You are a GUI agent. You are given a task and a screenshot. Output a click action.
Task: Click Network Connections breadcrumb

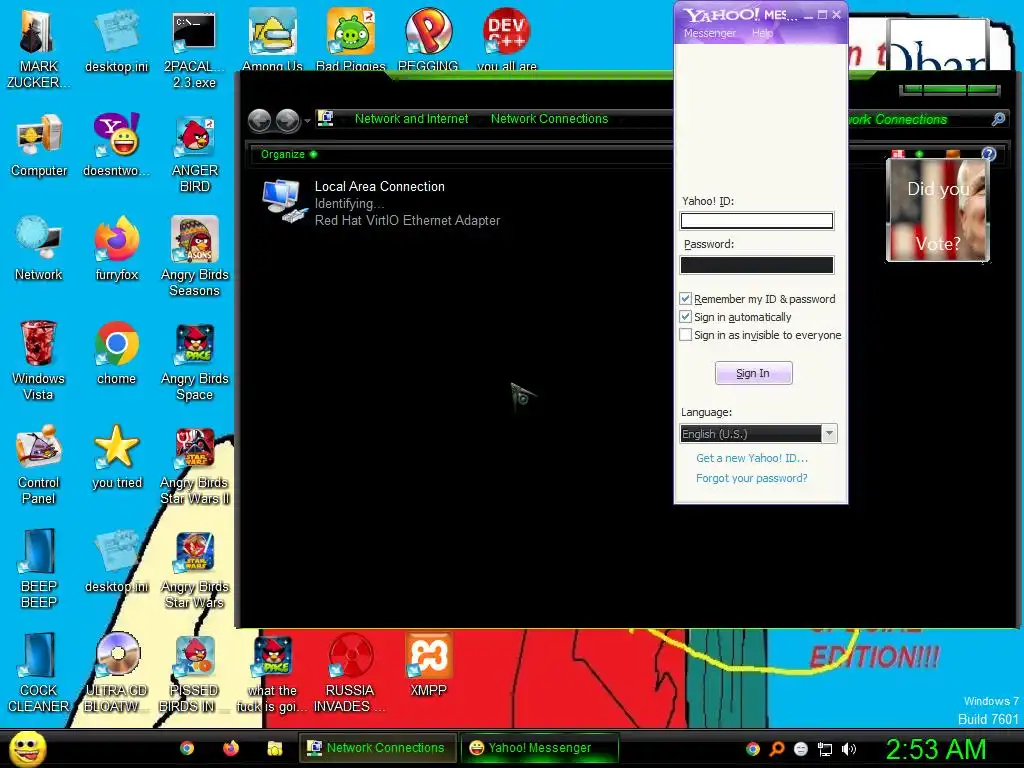[x=549, y=119]
